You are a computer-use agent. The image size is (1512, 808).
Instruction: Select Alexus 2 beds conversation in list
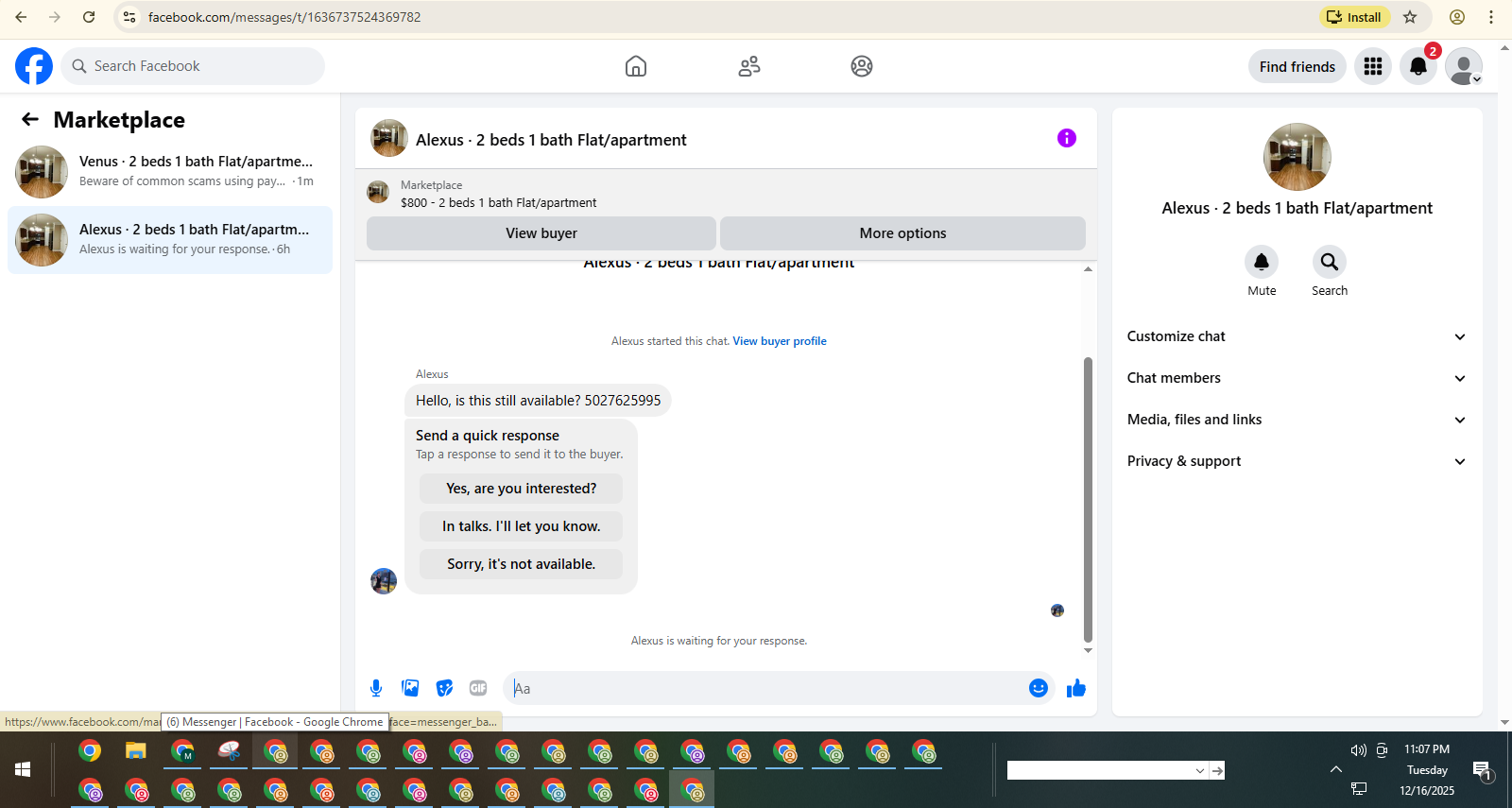coord(170,240)
